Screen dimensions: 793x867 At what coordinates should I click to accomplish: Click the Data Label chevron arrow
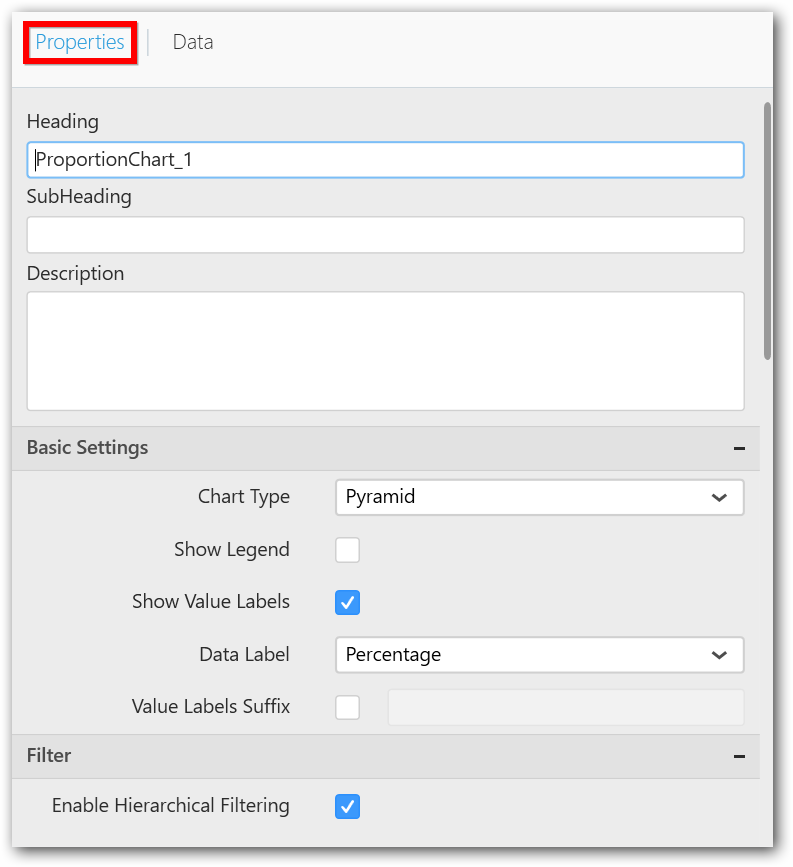[x=718, y=656]
